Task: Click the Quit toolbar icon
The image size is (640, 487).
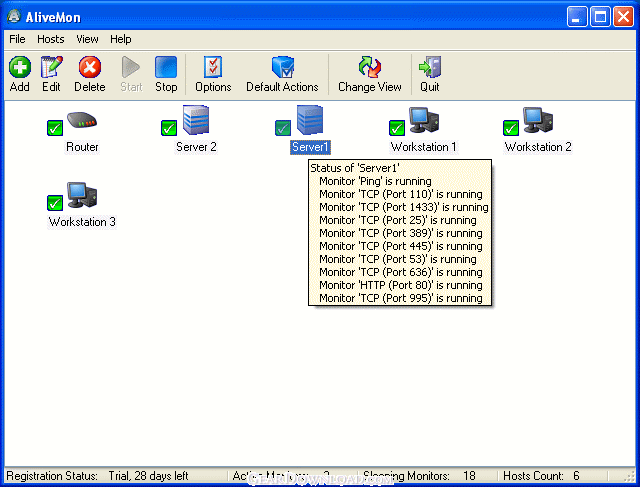Action: 430,67
